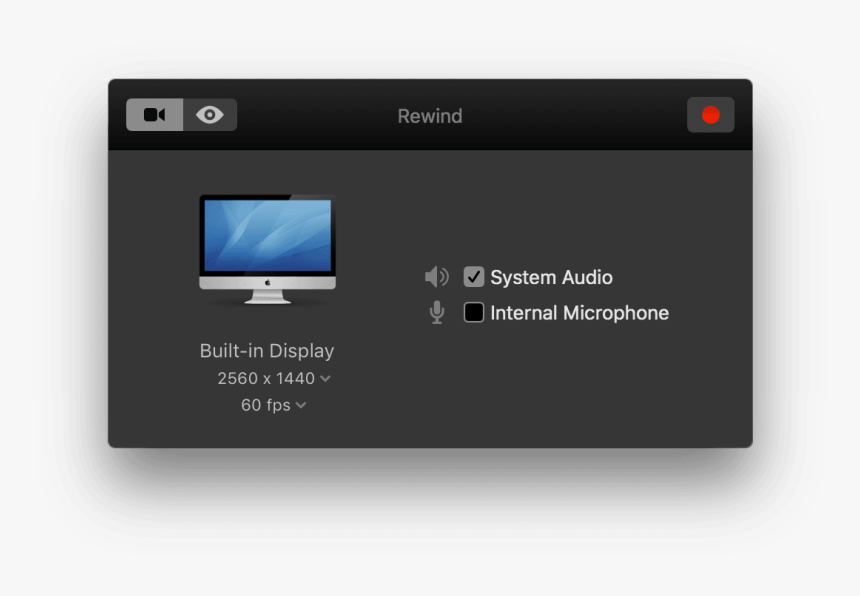Click the Built-in Display label
The width and height of the screenshot is (860, 596).
click(x=267, y=351)
